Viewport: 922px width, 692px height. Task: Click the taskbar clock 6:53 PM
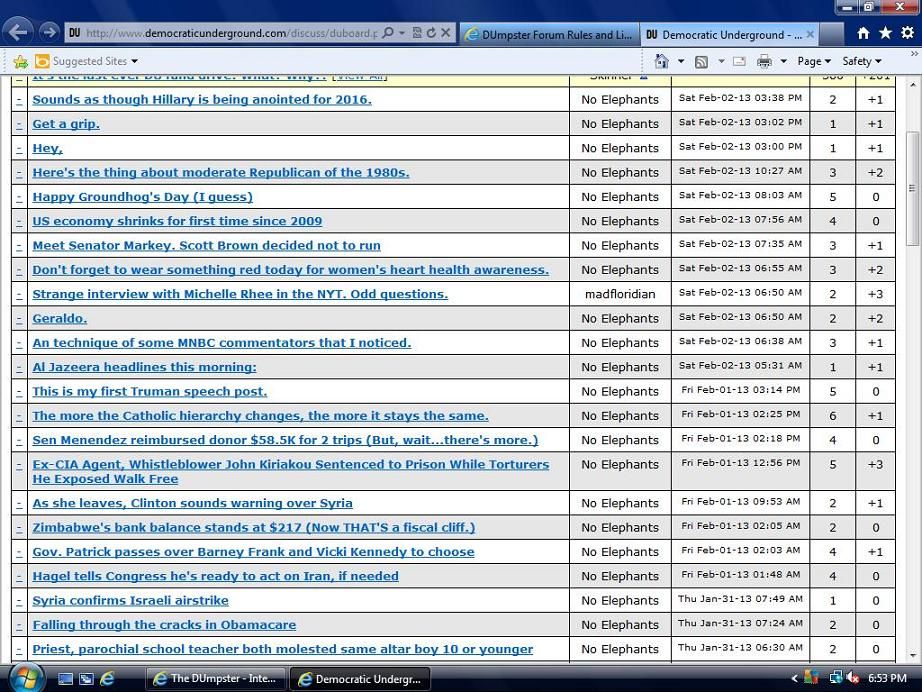[x=887, y=678]
